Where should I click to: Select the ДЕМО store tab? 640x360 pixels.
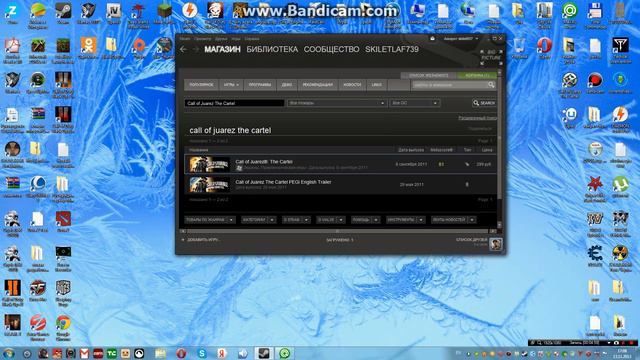click(287, 85)
